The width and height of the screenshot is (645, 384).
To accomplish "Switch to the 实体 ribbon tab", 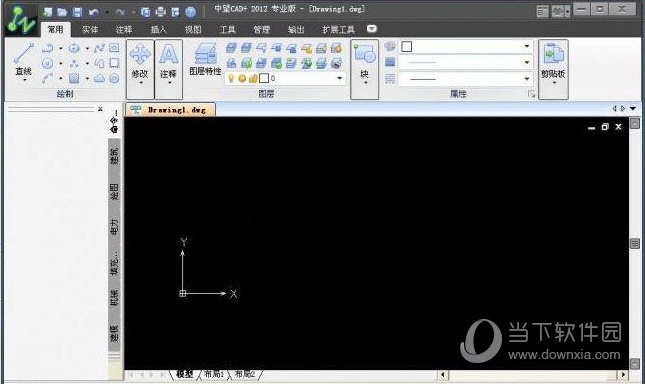I will 90,29.
